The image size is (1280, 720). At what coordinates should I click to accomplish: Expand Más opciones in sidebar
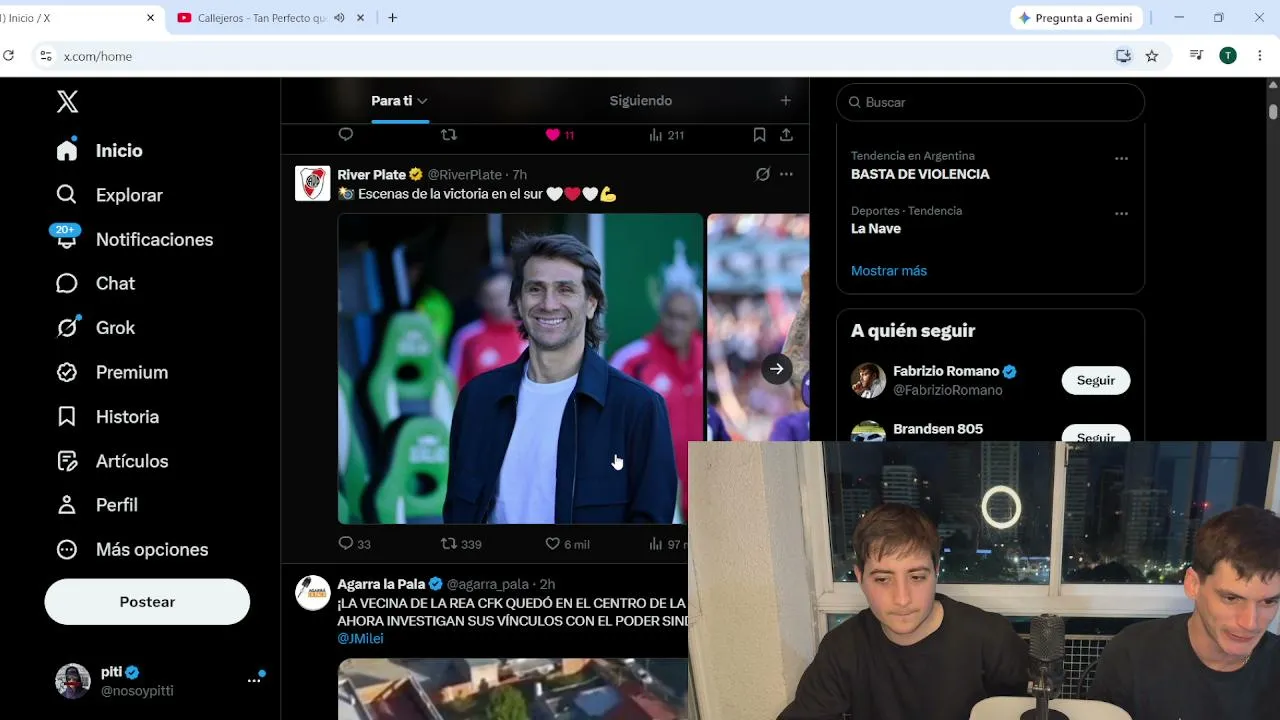click(x=132, y=549)
